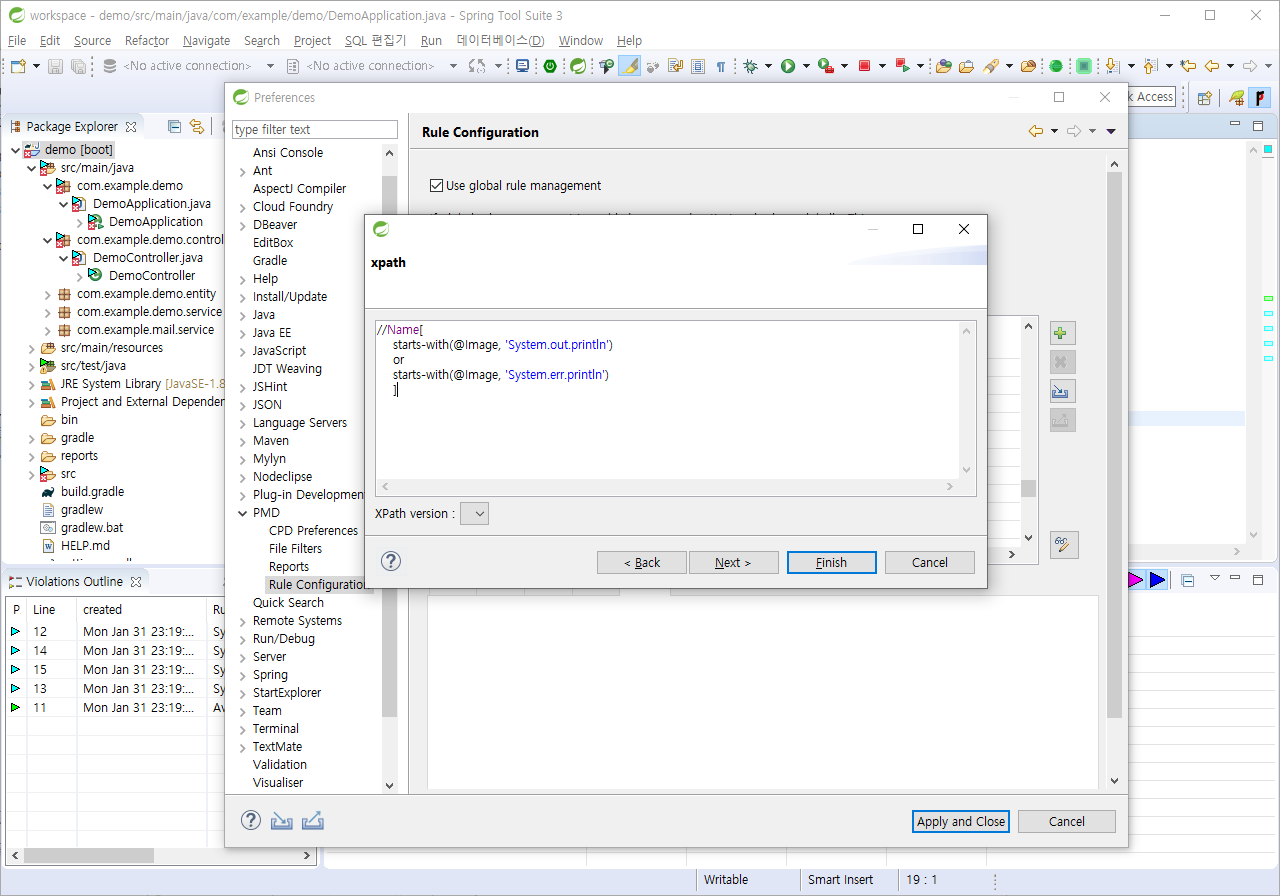Collapse the PMD preferences node
1280x896 pixels.
[x=243, y=513]
